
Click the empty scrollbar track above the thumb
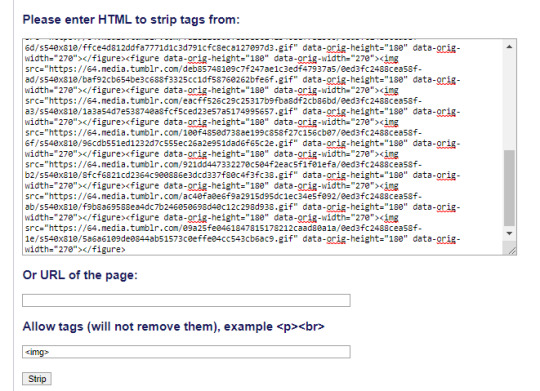509,101
